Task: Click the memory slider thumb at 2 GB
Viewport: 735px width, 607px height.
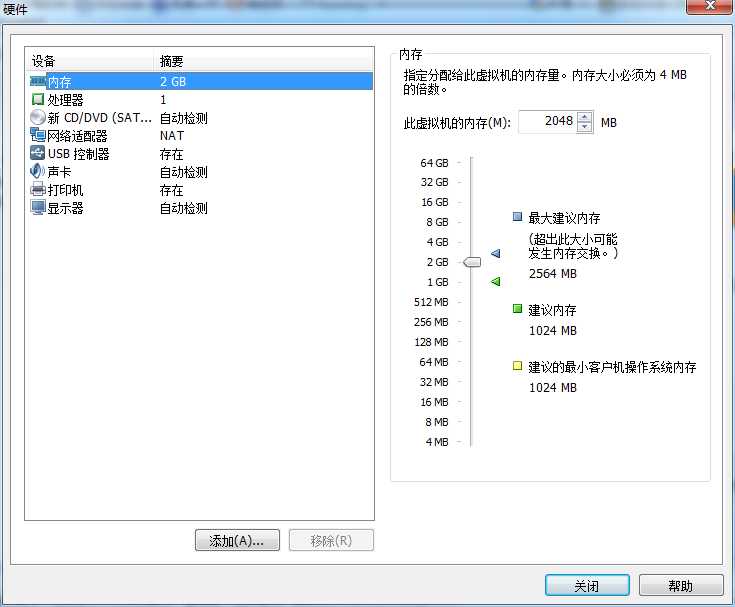Action: 472,262
